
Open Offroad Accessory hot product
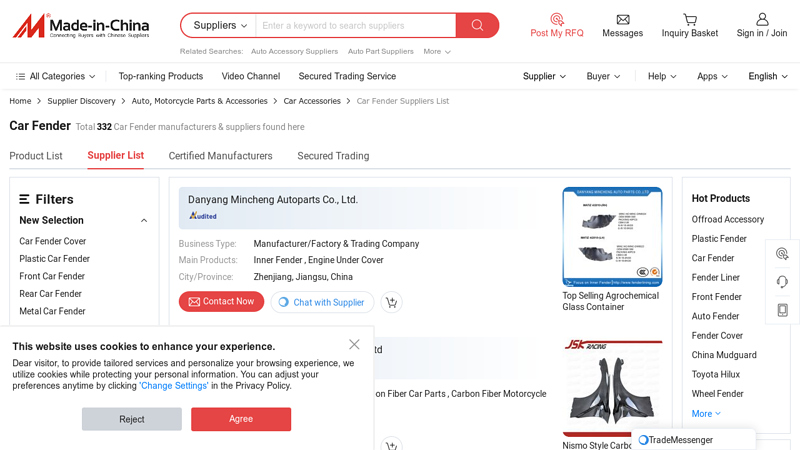tap(728, 219)
